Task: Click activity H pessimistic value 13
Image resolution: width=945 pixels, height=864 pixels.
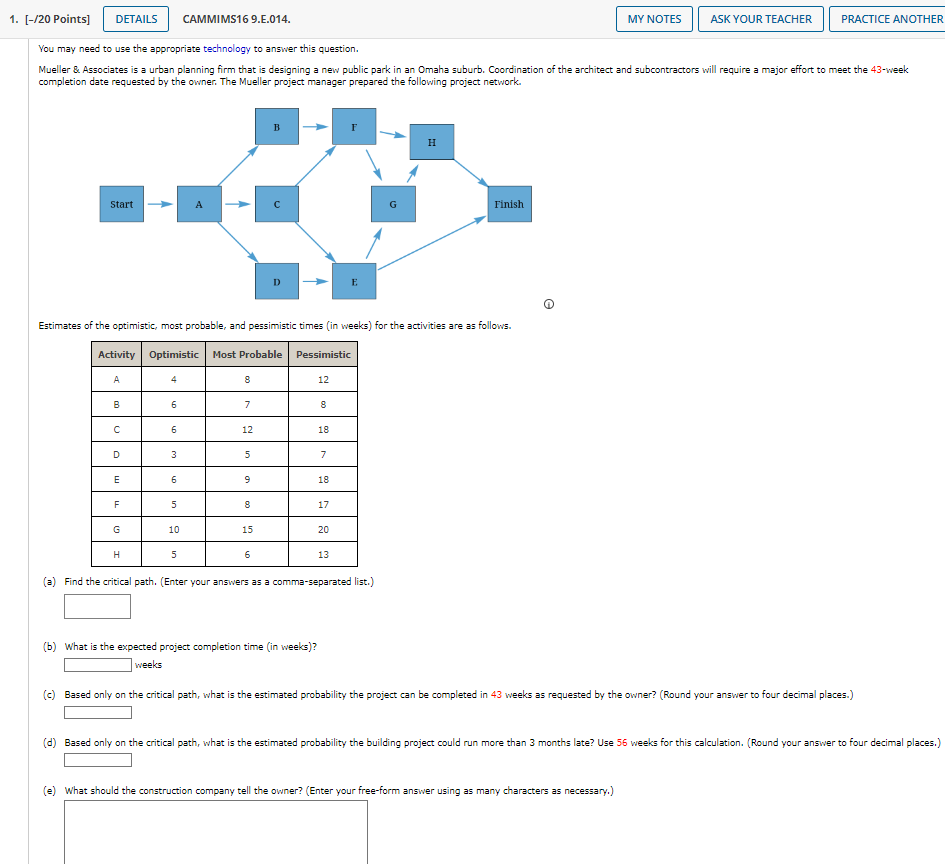Action: tap(323, 554)
